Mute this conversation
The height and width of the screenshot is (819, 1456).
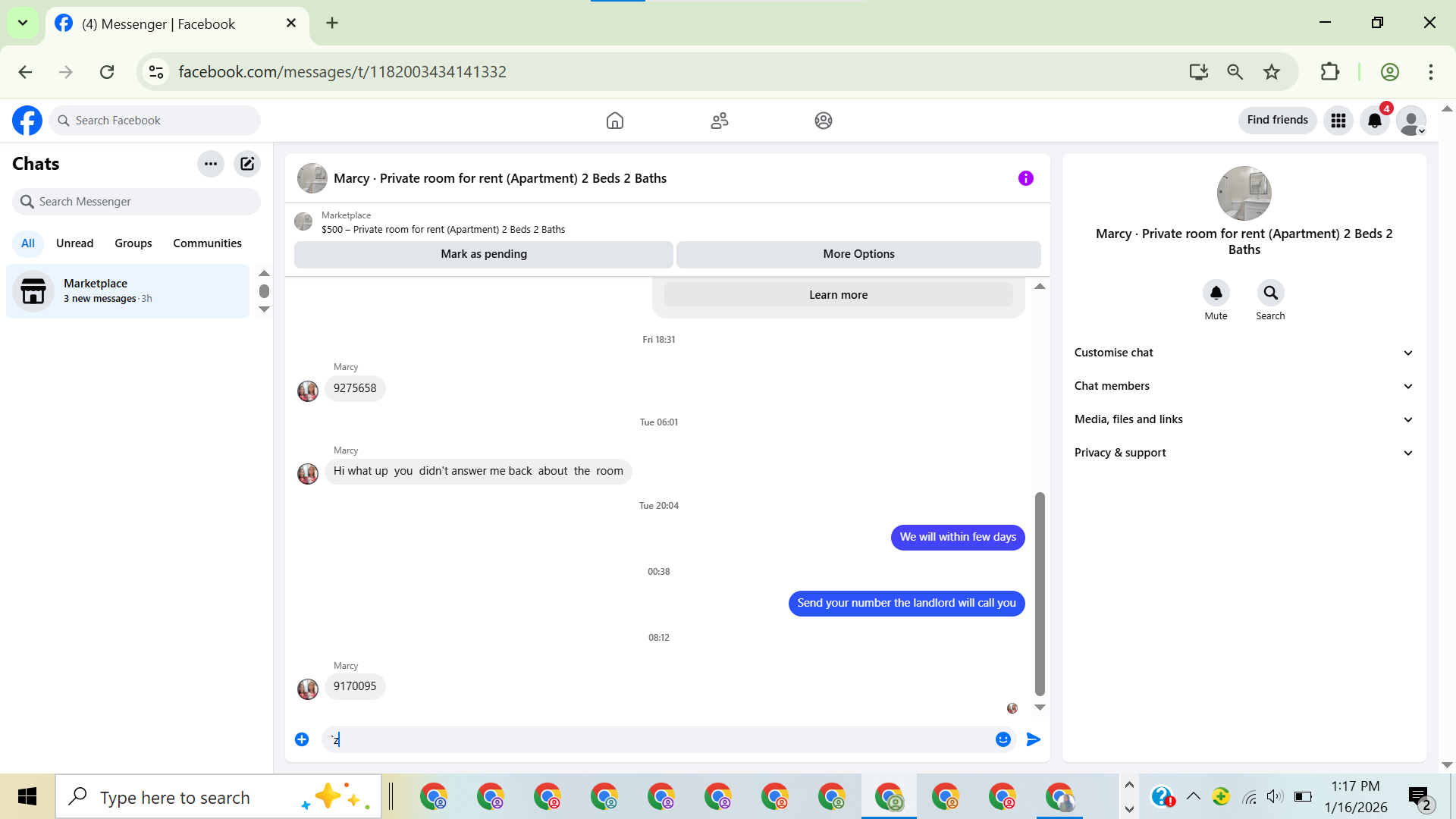click(x=1216, y=293)
